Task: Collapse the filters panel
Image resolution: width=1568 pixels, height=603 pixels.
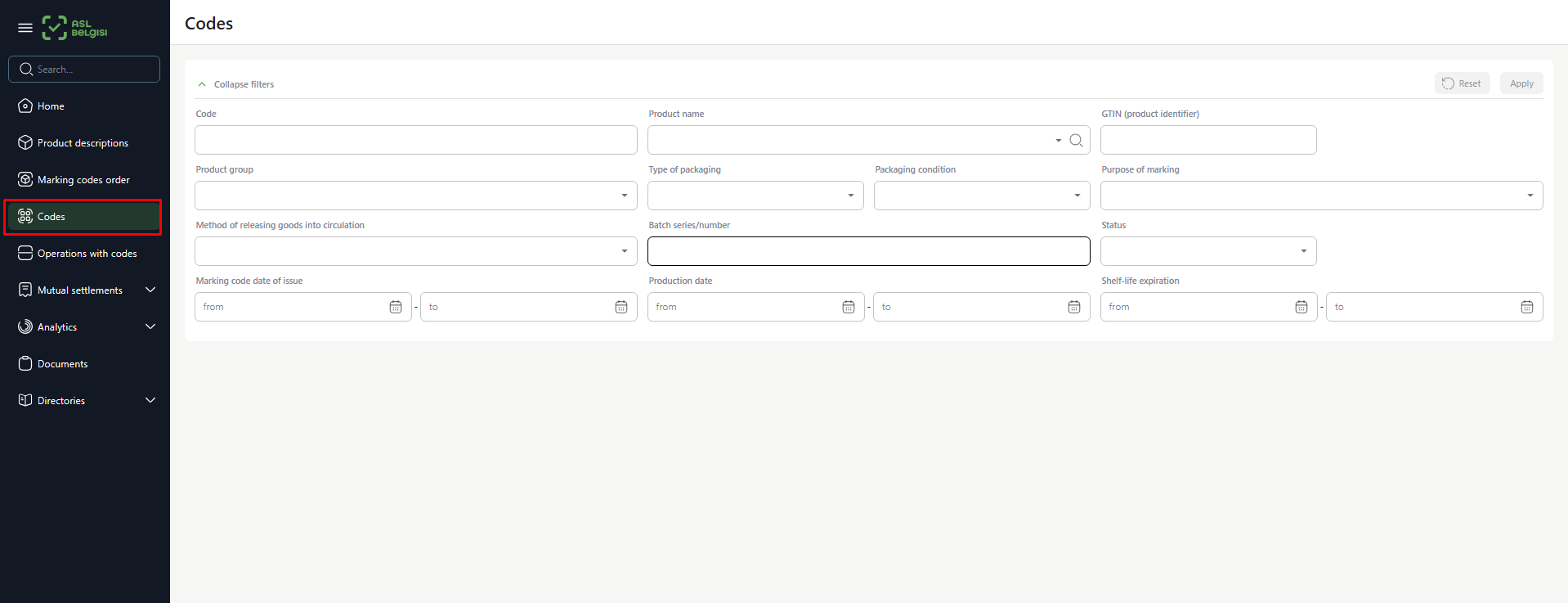Action: 235,84
